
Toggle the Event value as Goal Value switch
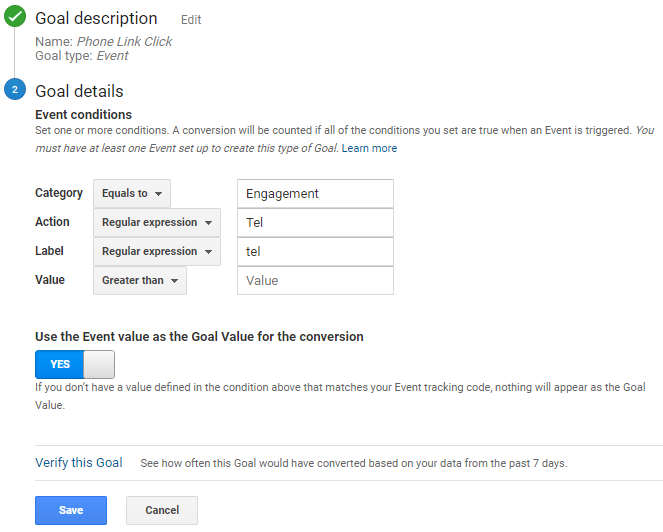tap(75, 364)
